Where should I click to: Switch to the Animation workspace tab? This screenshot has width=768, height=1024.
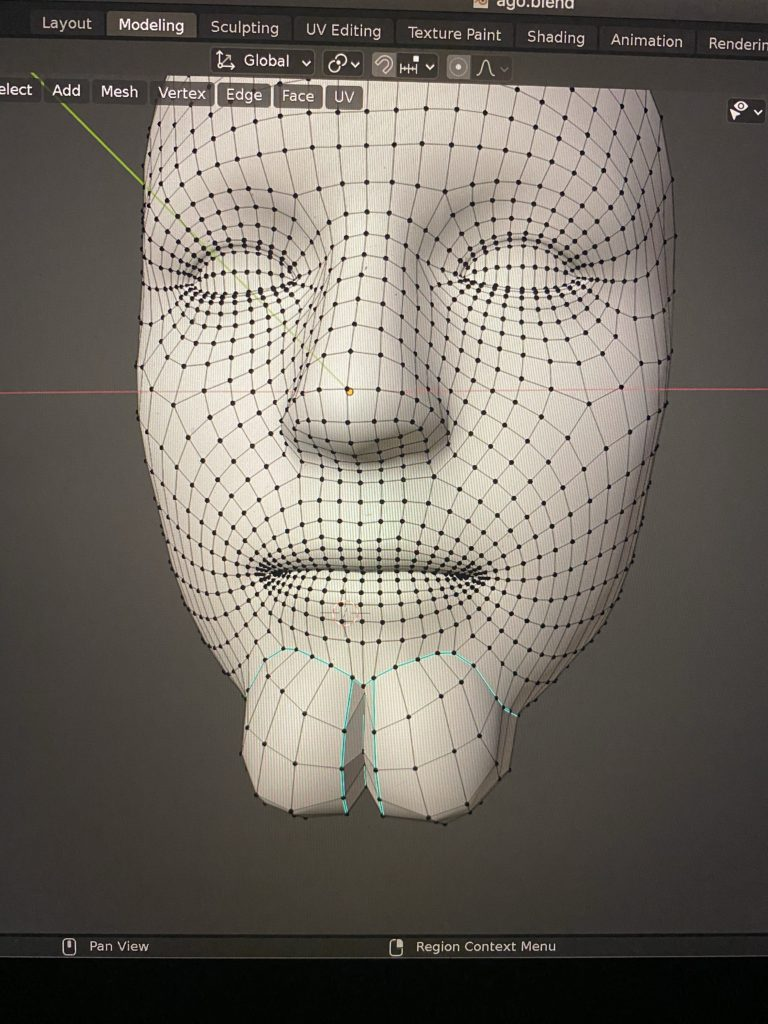click(x=646, y=41)
